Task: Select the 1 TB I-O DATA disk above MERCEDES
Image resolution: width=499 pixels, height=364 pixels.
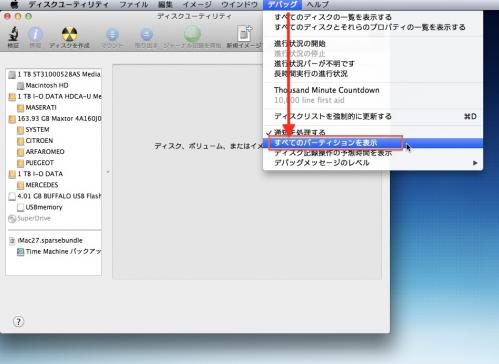Action: click(36, 174)
